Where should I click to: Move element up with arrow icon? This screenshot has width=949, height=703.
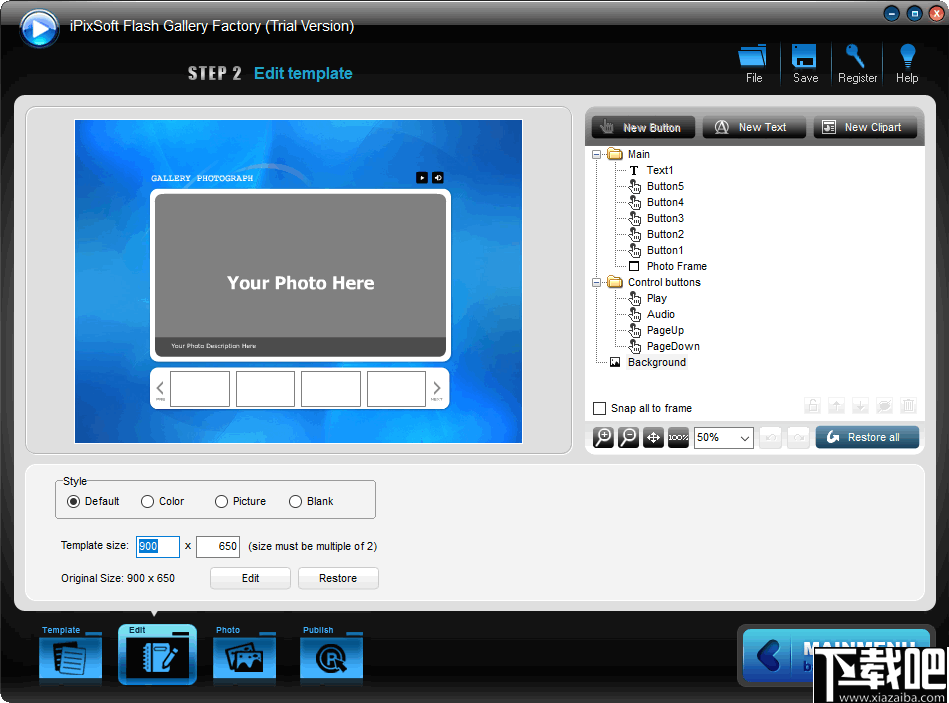836,405
